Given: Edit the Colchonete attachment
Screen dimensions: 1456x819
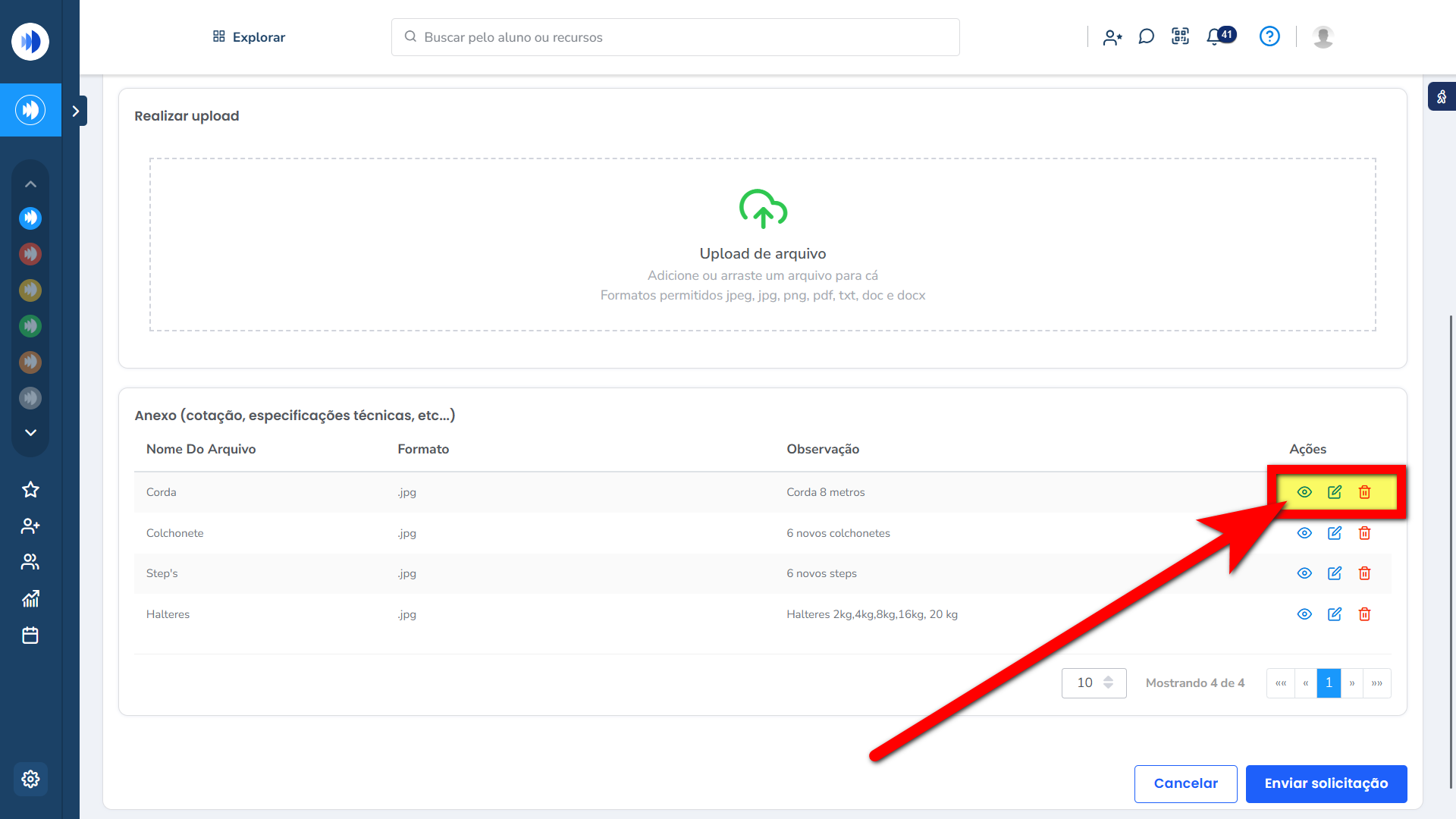Looking at the screenshot, I should click(x=1335, y=533).
